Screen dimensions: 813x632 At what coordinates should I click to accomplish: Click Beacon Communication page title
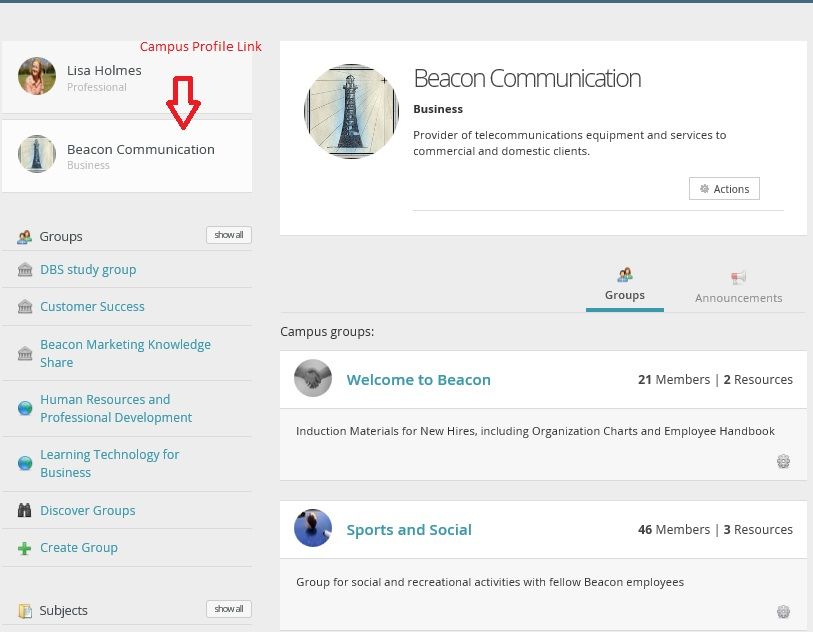click(x=527, y=78)
